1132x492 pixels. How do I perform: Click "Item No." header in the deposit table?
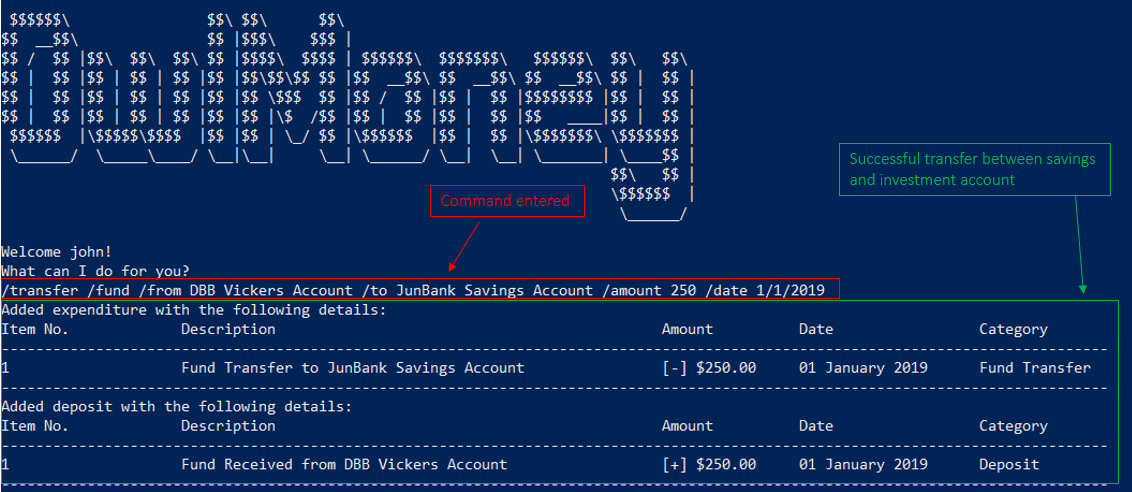35,425
